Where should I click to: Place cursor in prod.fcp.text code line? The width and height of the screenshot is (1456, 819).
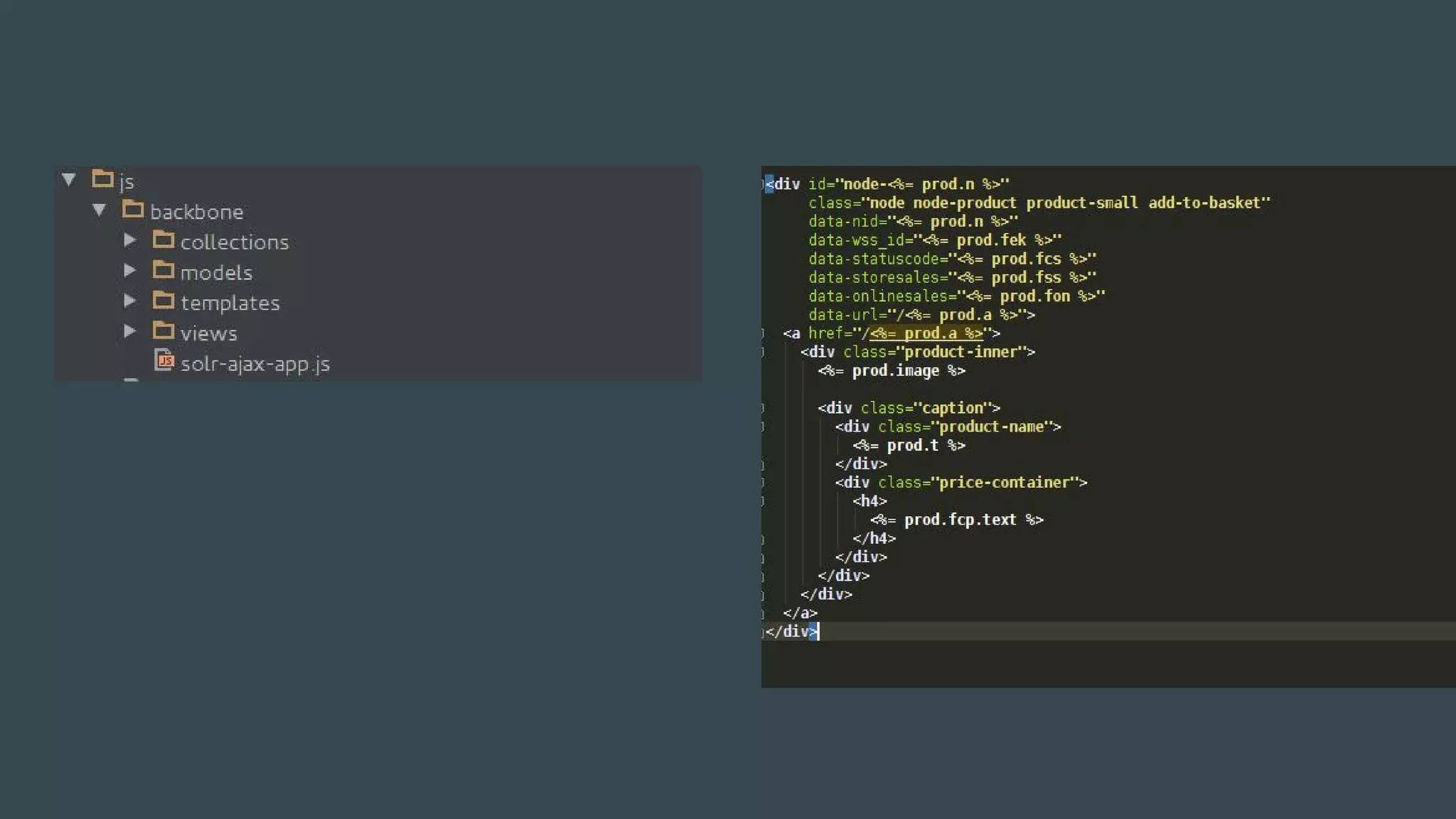959,520
